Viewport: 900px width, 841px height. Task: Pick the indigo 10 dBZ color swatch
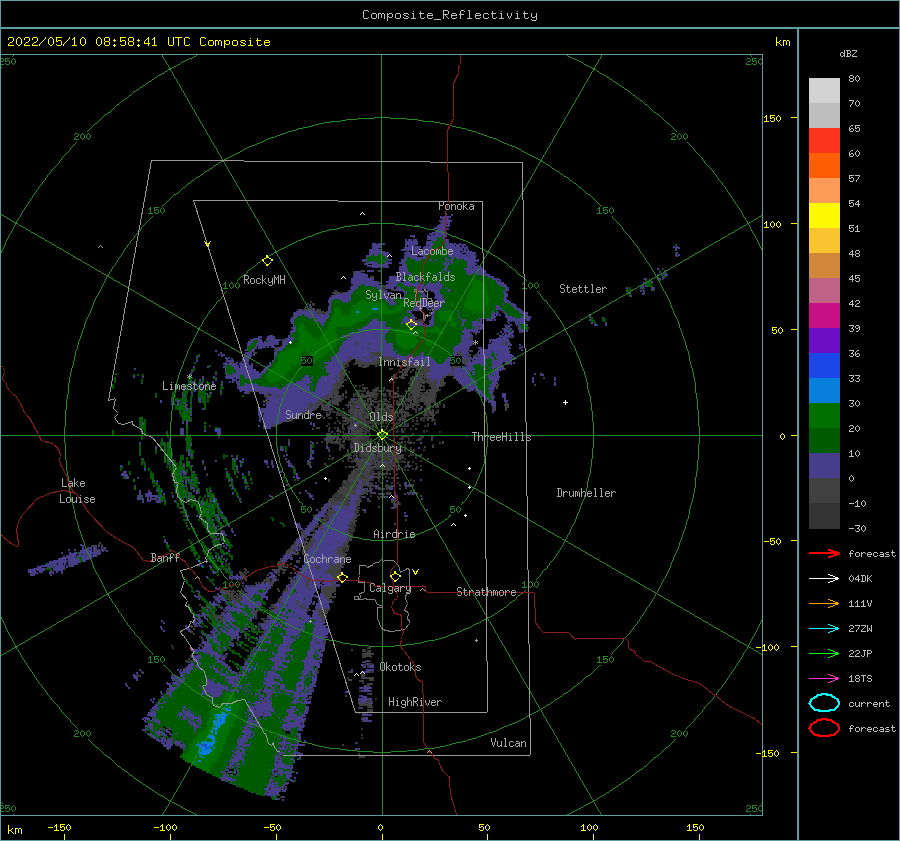click(824, 466)
